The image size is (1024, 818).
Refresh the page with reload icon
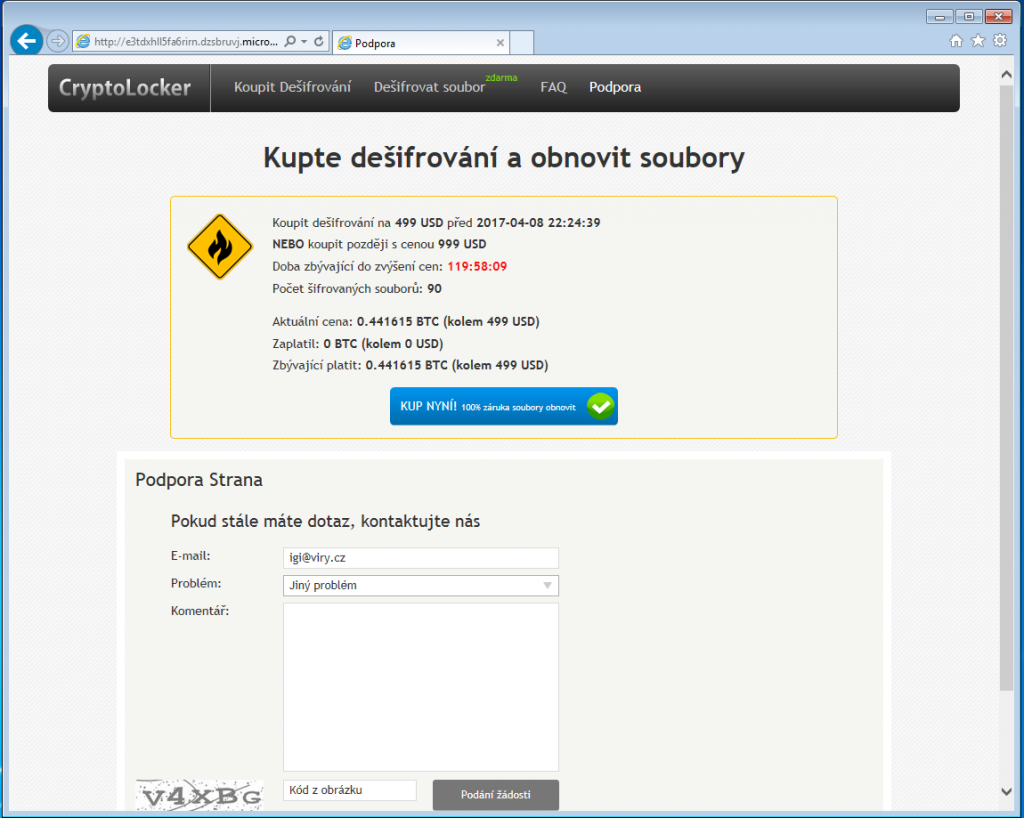(319, 42)
